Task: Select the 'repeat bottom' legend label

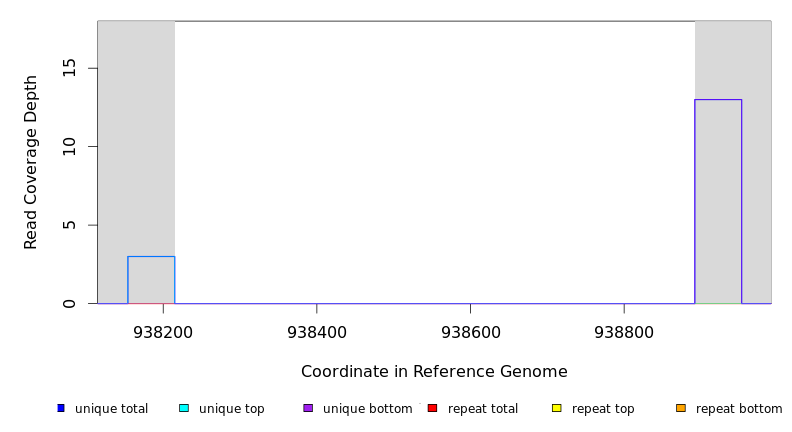Action: pos(739,409)
